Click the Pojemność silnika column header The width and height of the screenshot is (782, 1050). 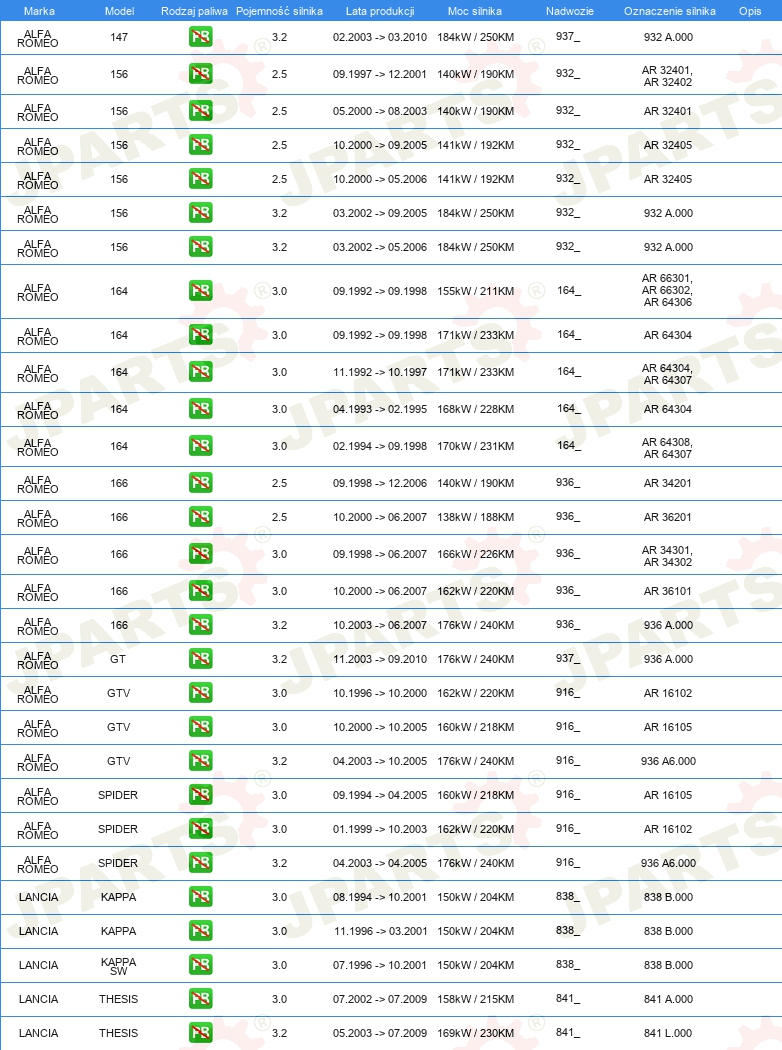click(279, 11)
